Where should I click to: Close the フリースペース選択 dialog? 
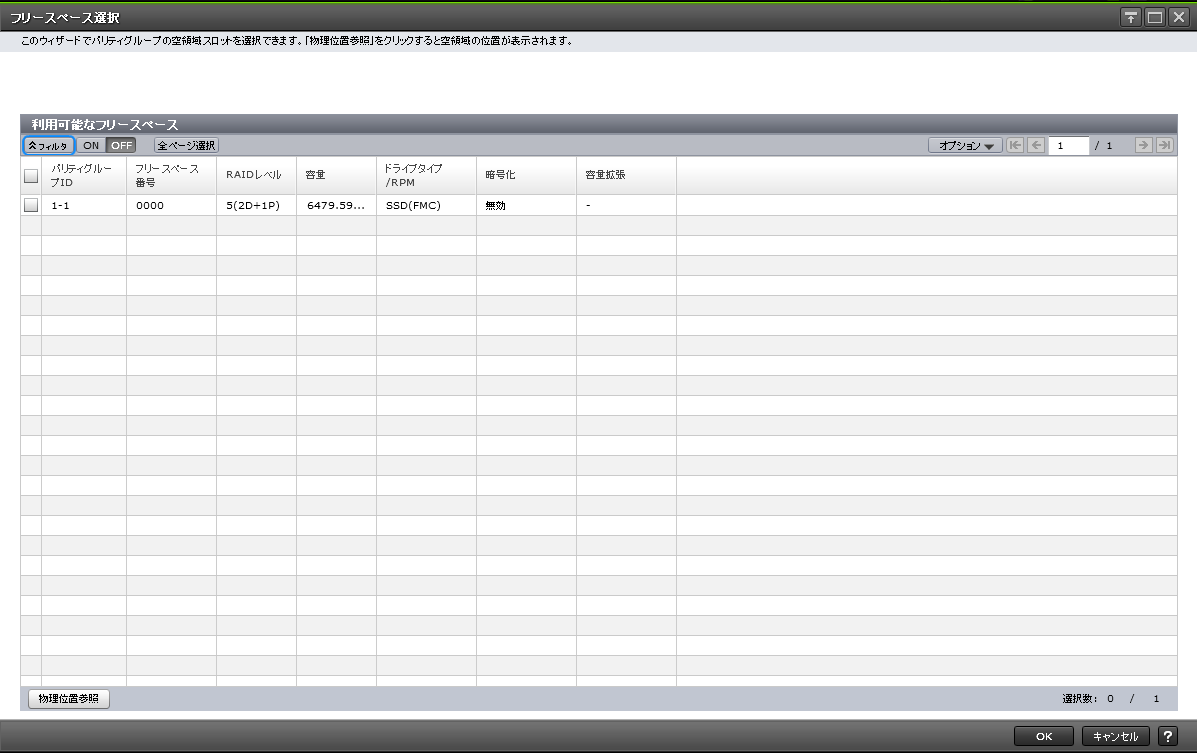[x=1179, y=17]
